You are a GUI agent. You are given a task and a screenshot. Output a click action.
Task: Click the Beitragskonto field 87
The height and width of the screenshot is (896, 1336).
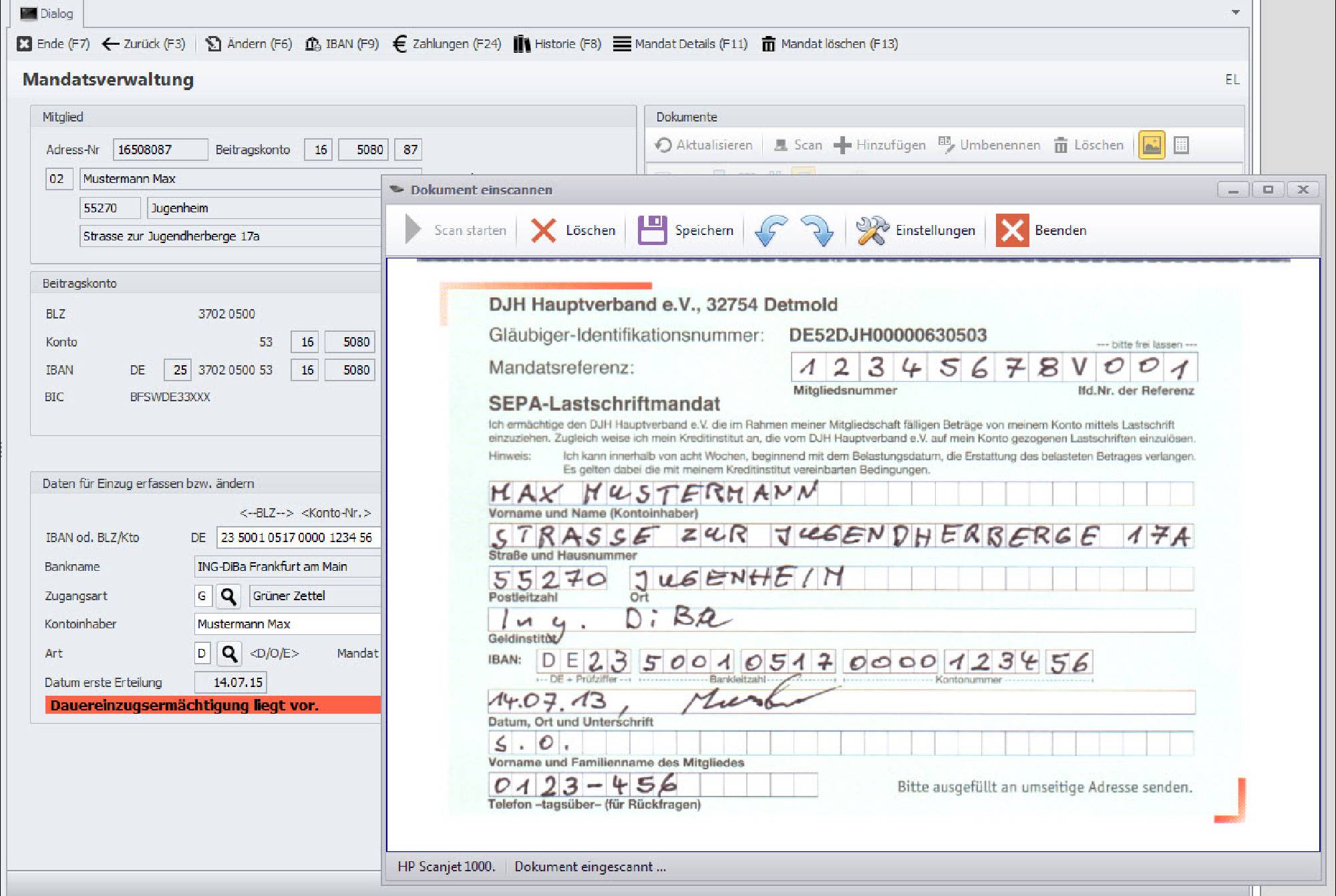(x=409, y=150)
